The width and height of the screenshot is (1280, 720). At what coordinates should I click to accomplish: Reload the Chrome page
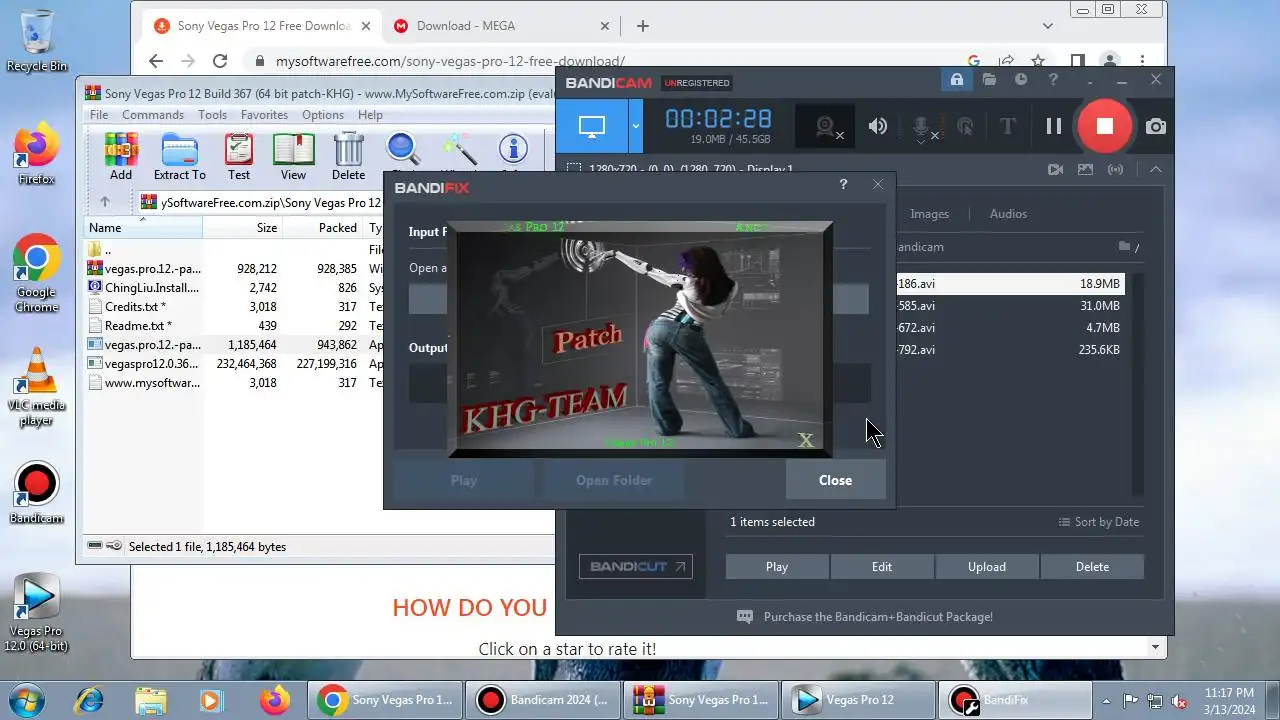pos(220,61)
